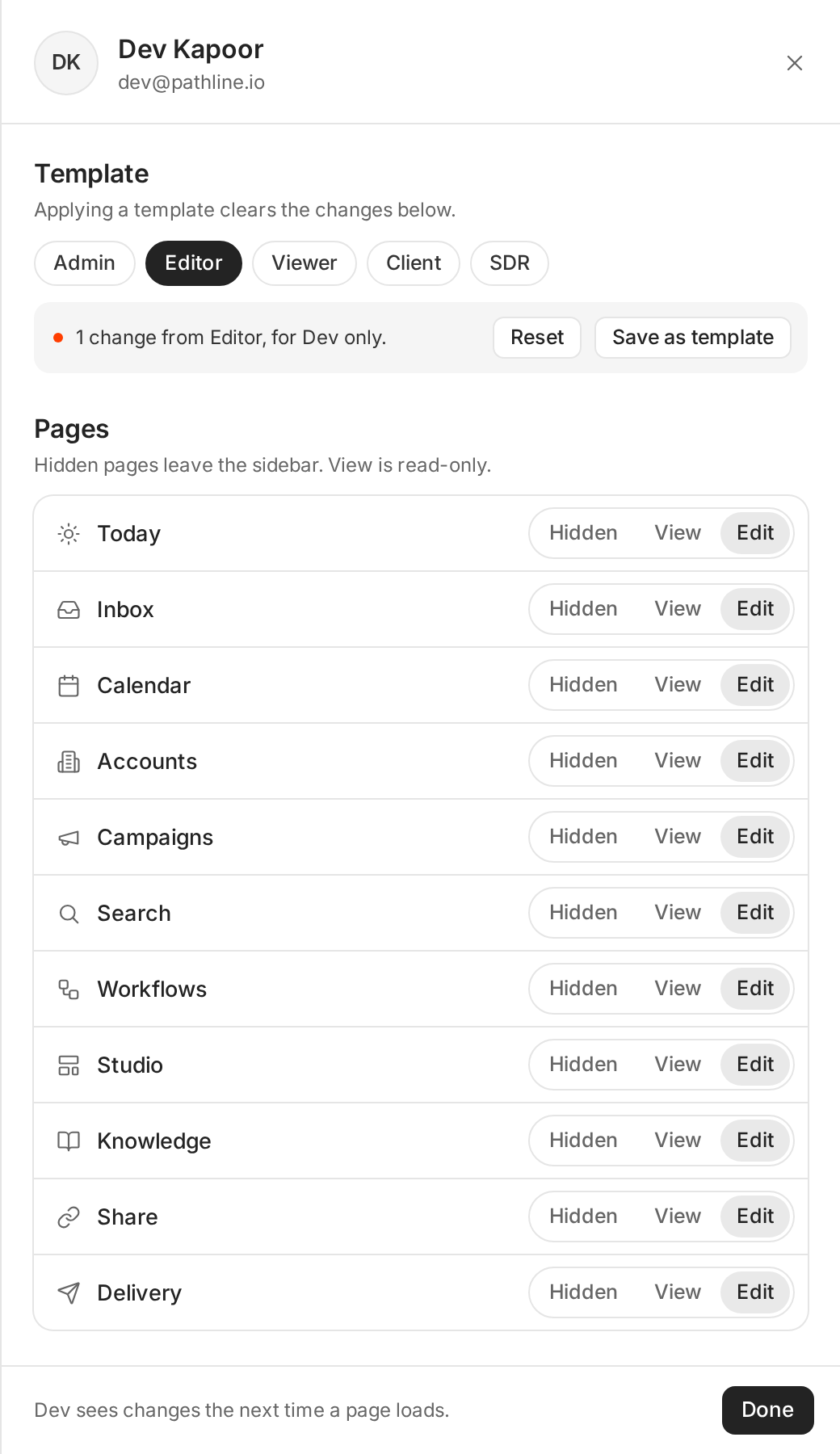Apply the Editor template

click(x=194, y=263)
